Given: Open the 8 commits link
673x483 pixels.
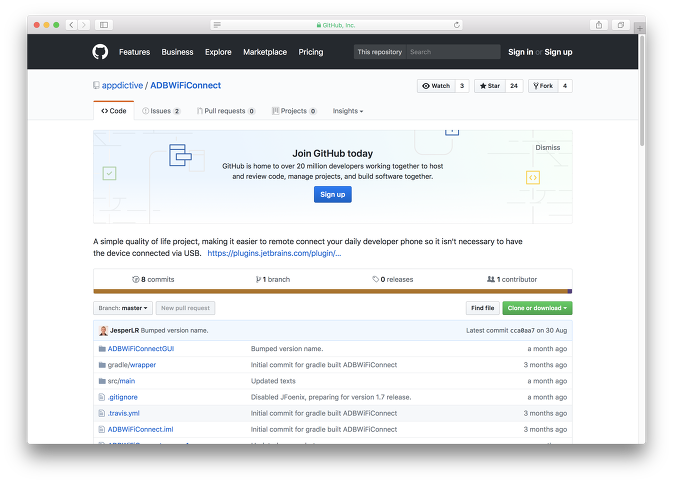Looking at the screenshot, I should coord(153,279).
